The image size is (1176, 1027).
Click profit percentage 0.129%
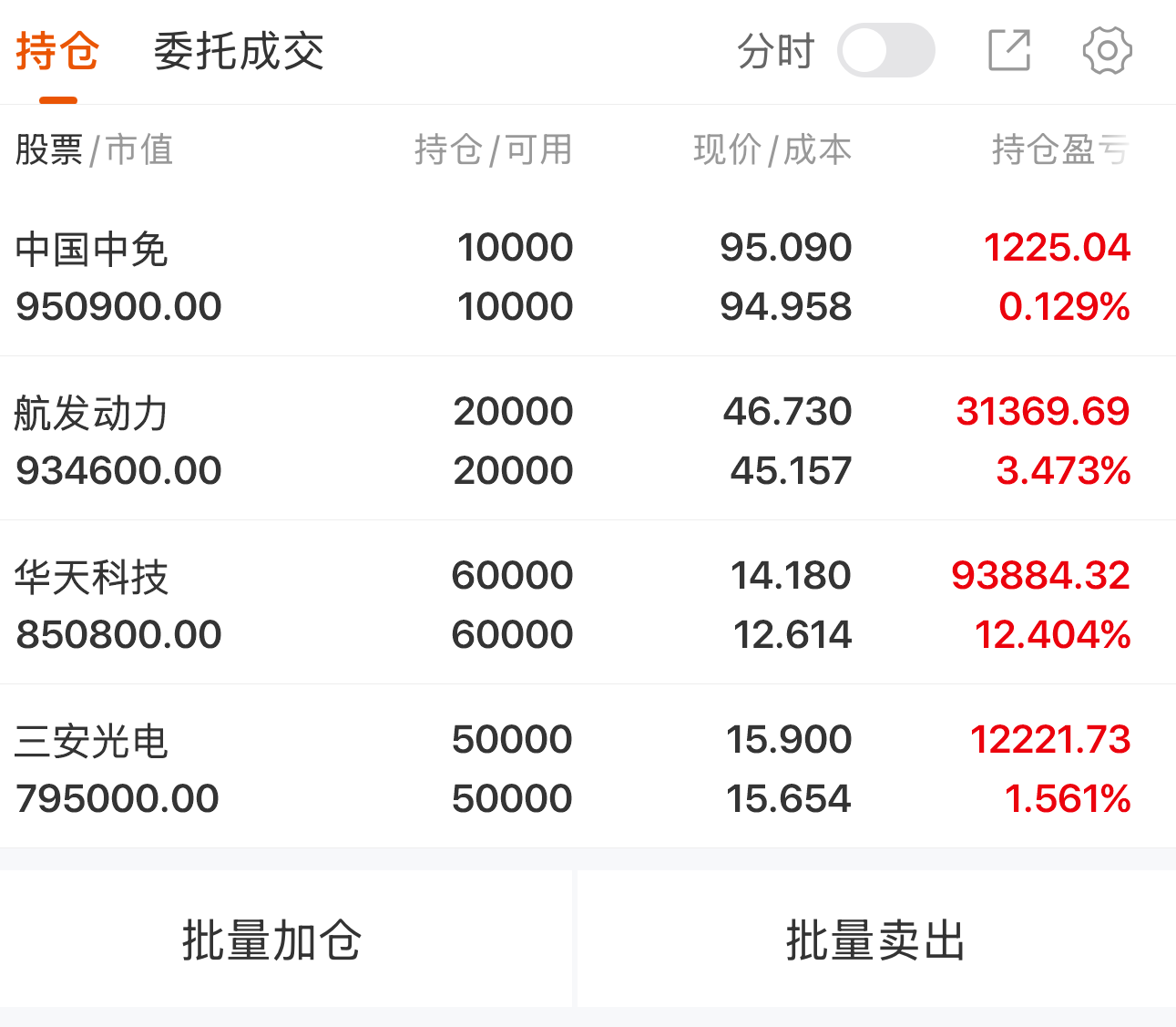coord(1064,306)
